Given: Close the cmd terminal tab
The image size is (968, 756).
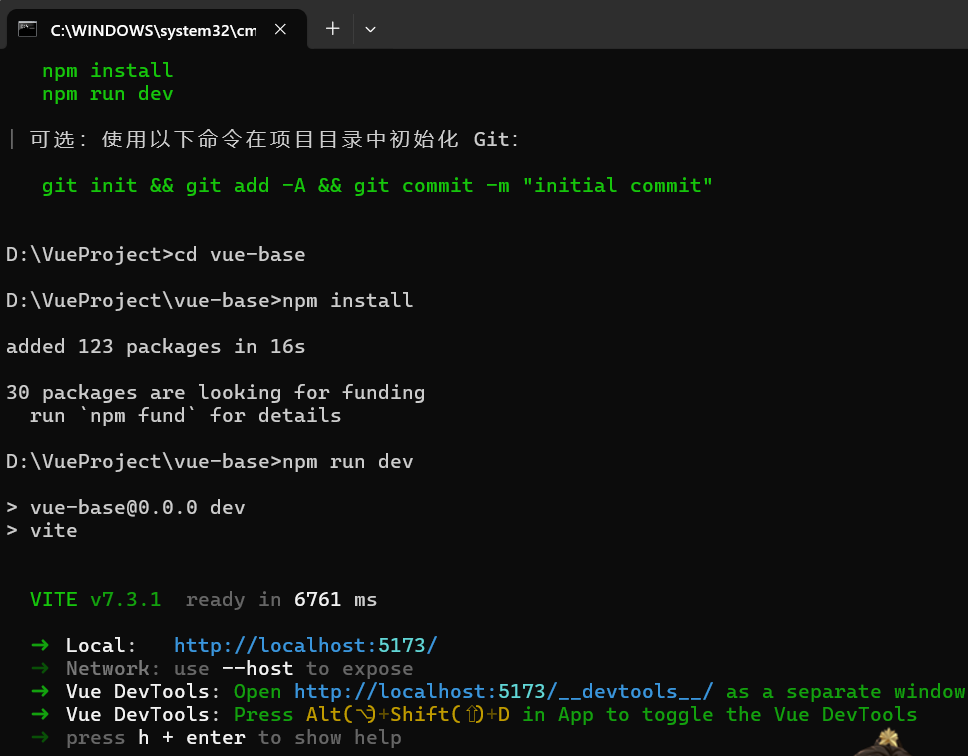Looking at the screenshot, I should coord(280,29).
